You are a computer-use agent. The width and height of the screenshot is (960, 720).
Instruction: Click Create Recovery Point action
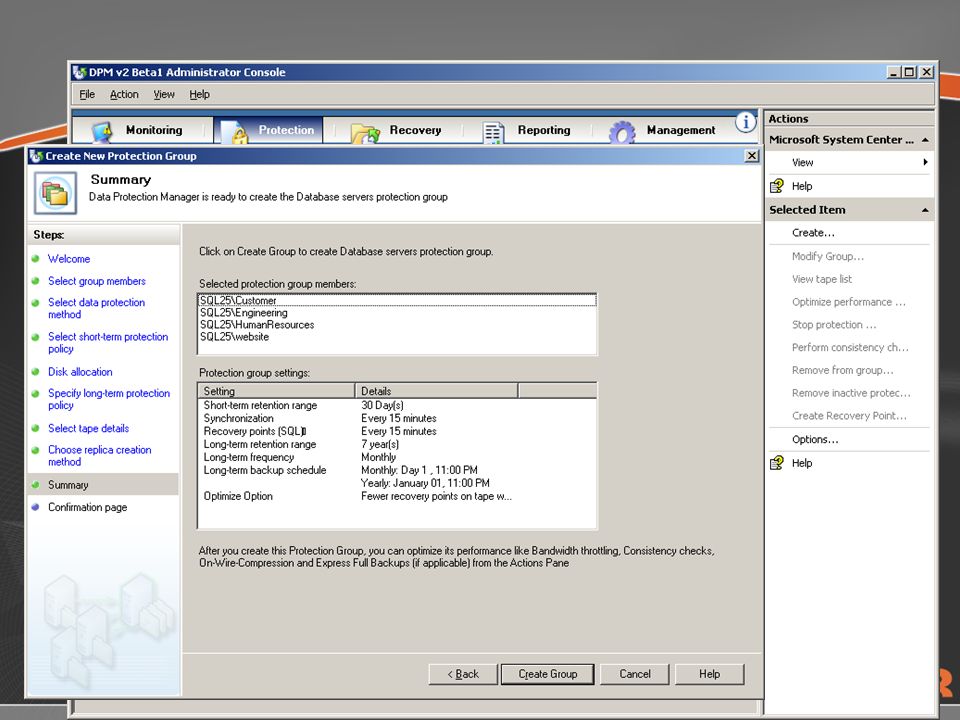(x=849, y=416)
